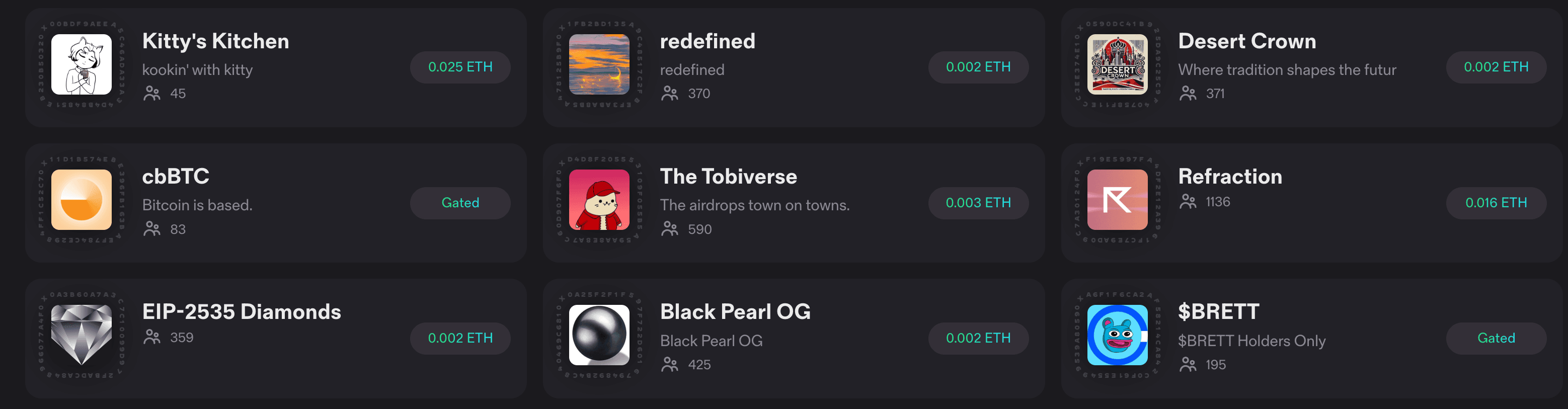Open the EIP-2535 Diamonds title link

point(242,311)
